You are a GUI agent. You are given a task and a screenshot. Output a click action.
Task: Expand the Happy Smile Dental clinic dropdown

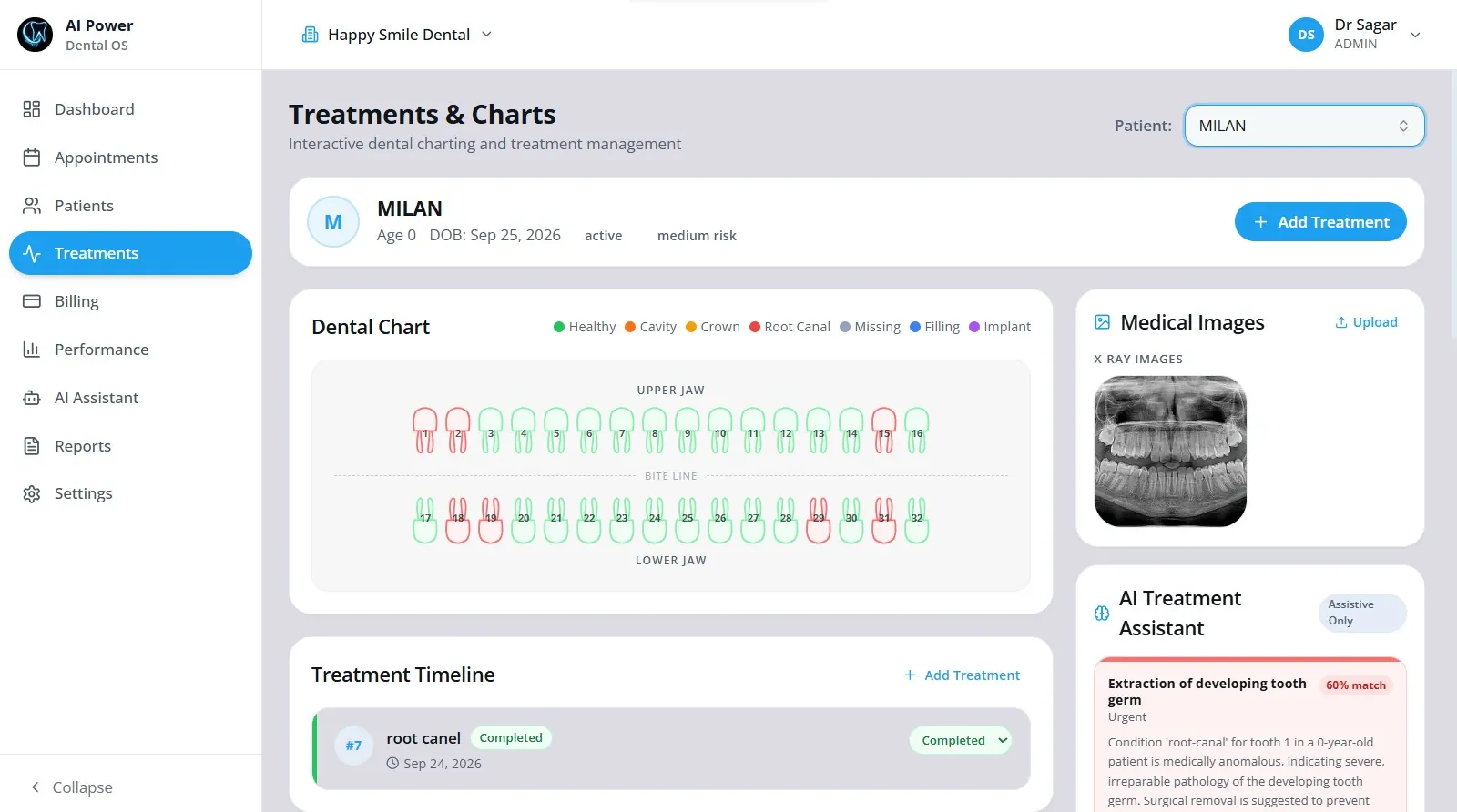click(x=397, y=35)
